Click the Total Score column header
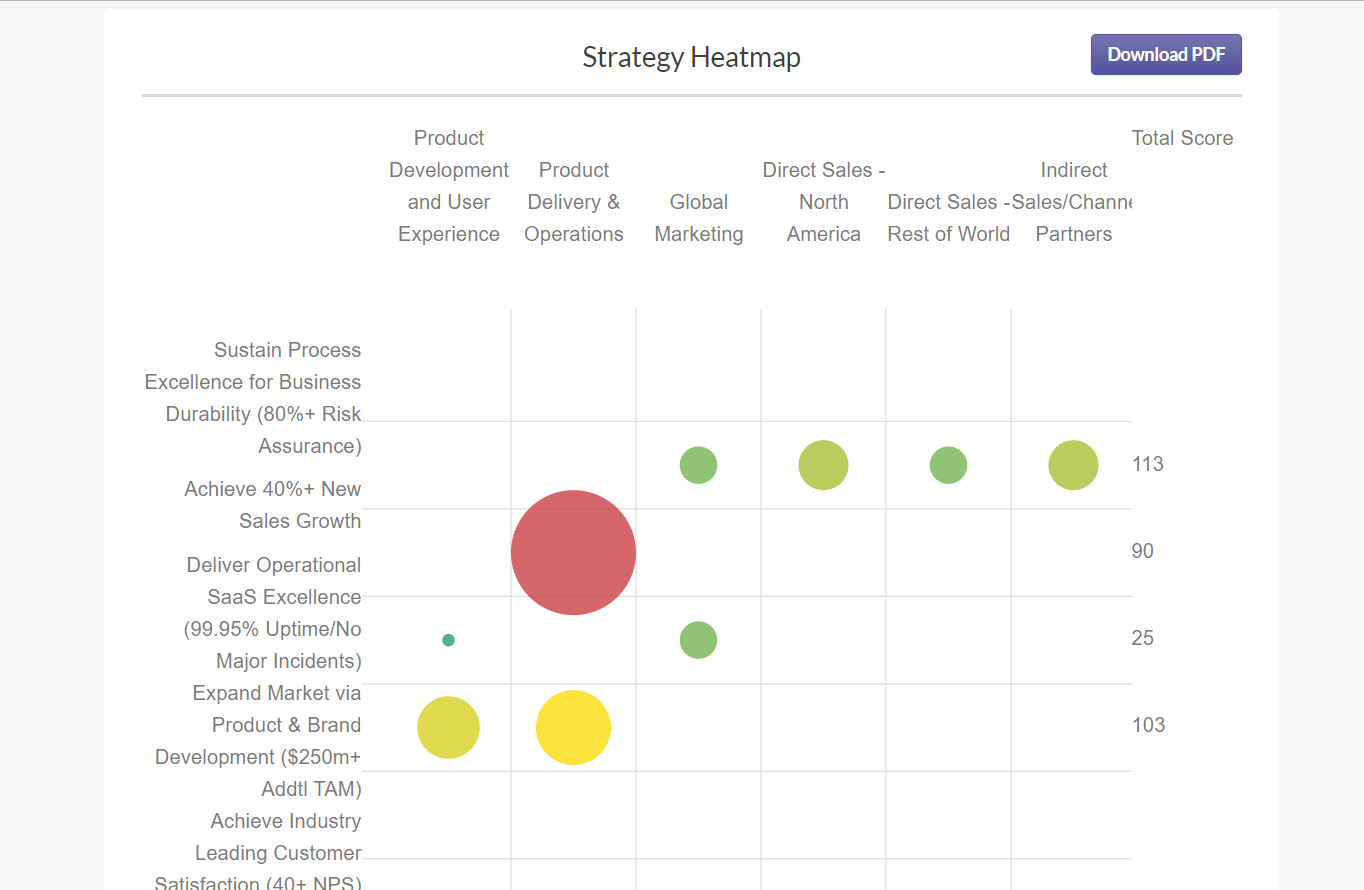The image size is (1364, 890). (x=1182, y=137)
